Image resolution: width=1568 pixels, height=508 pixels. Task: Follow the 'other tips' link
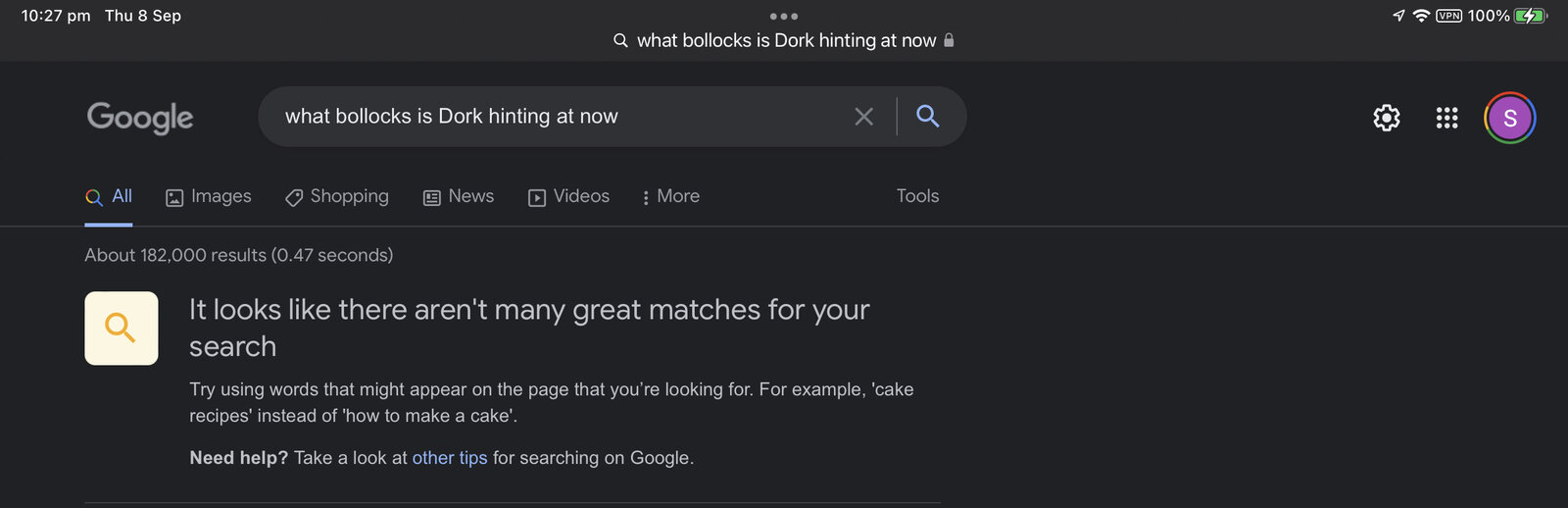pyautogui.click(x=450, y=458)
